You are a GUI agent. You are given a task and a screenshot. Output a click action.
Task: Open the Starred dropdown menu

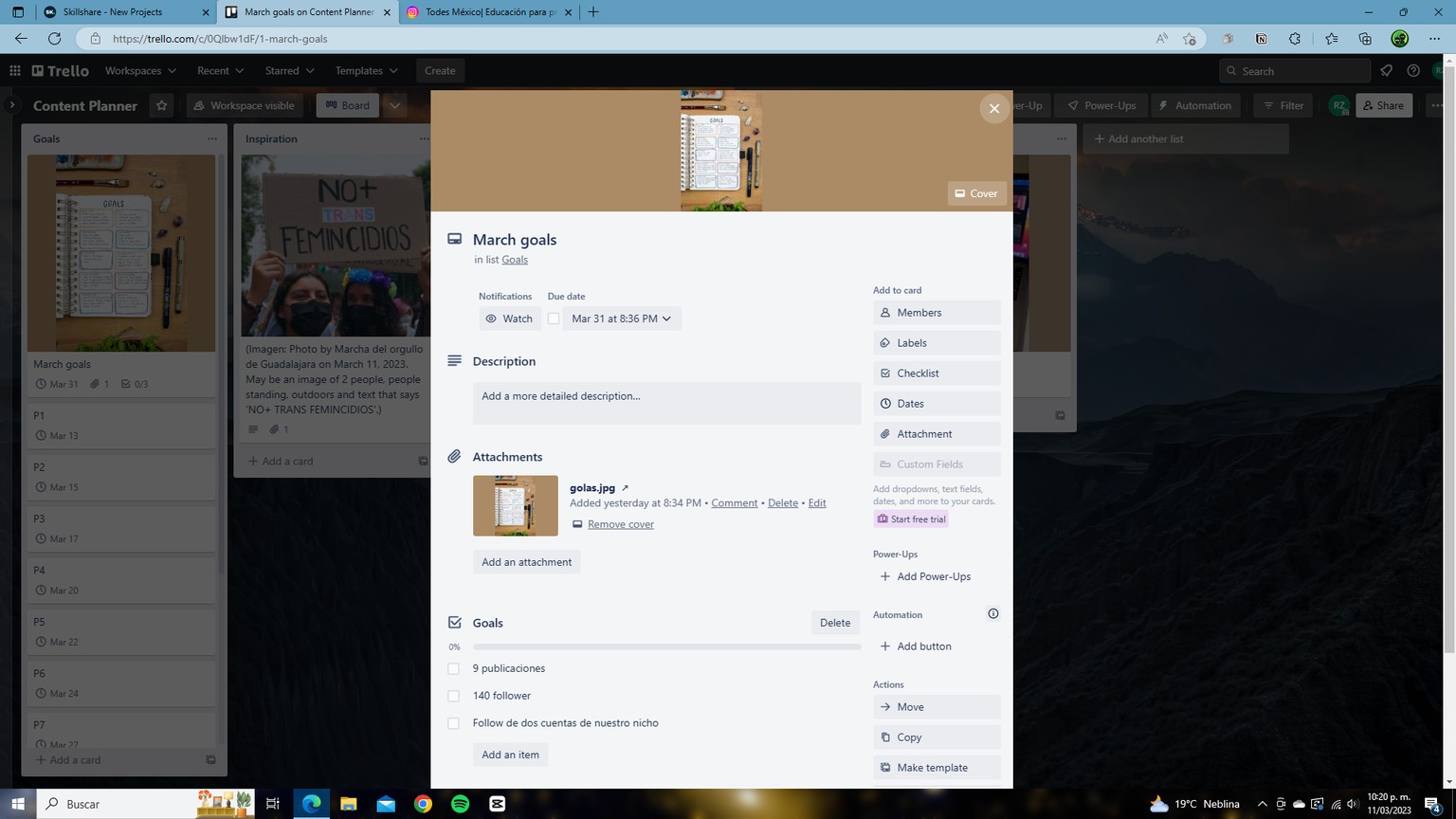coord(289,71)
